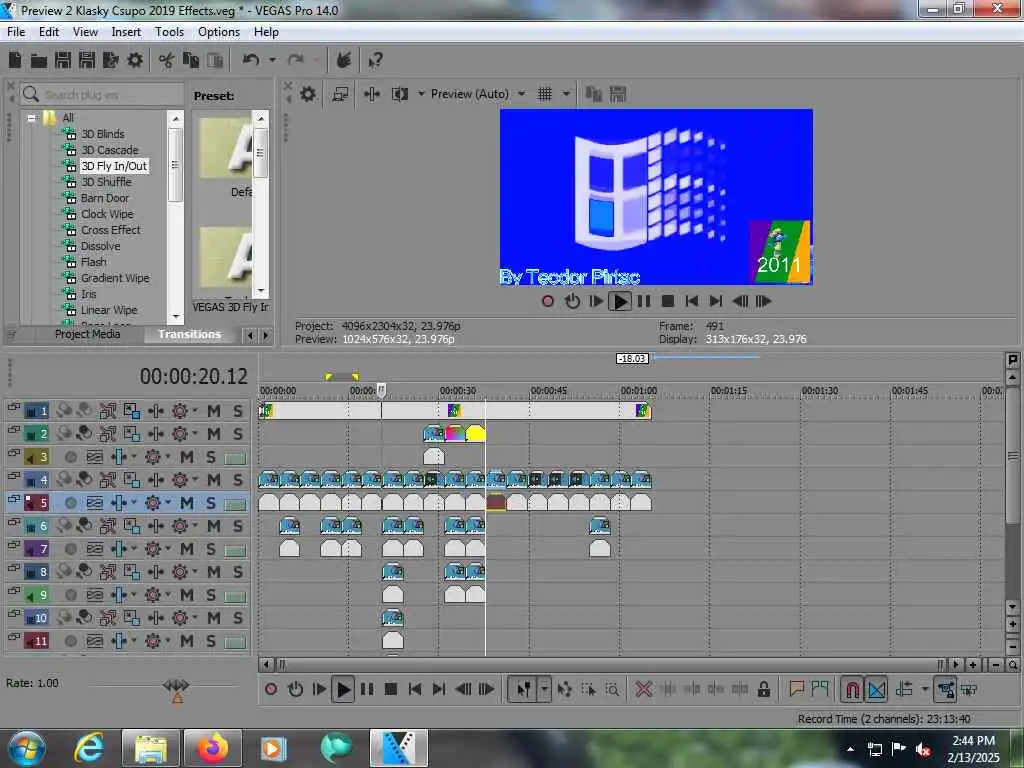This screenshot has width=1024, height=768.
Task: Save snapshot to file in preview
Action: point(618,94)
